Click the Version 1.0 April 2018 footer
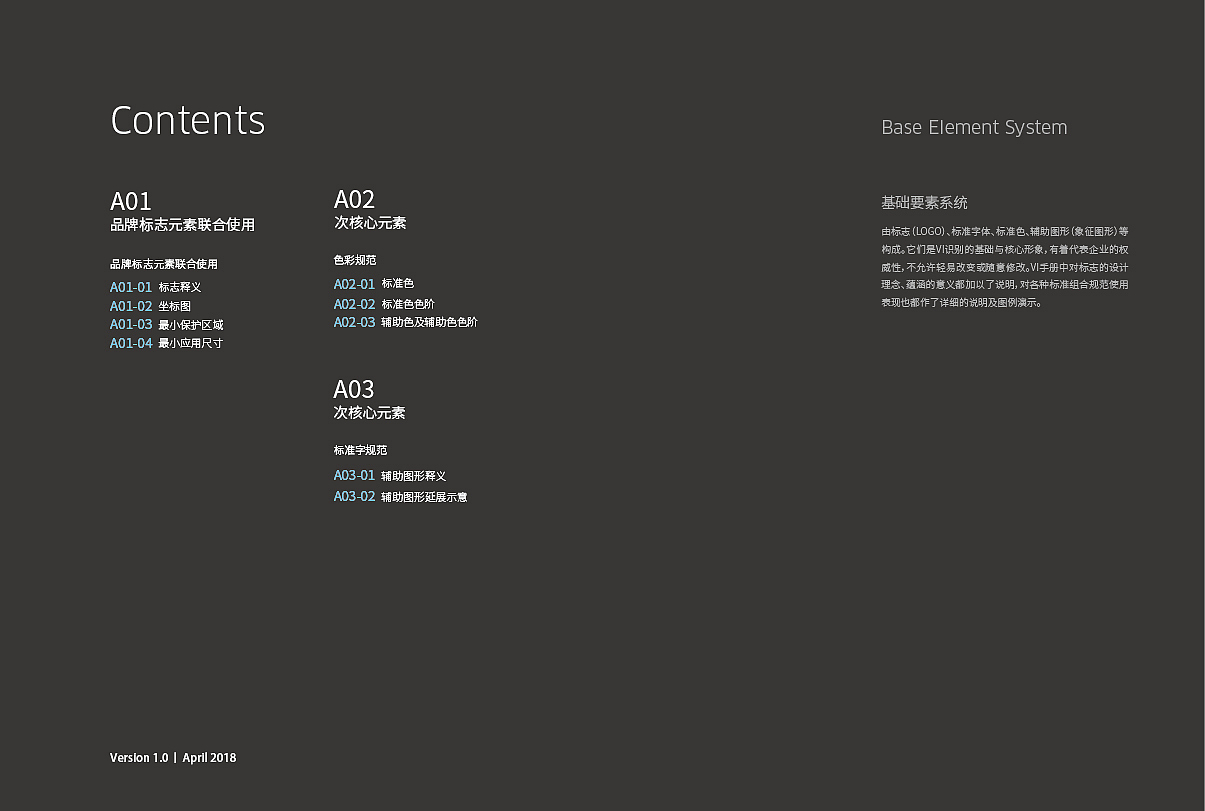The width and height of the screenshot is (1205, 811). [x=173, y=757]
